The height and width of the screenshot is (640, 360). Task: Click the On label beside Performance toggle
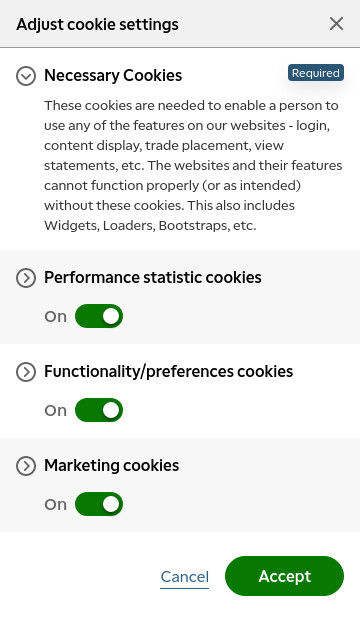pyautogui.click(x=56, y=316)
